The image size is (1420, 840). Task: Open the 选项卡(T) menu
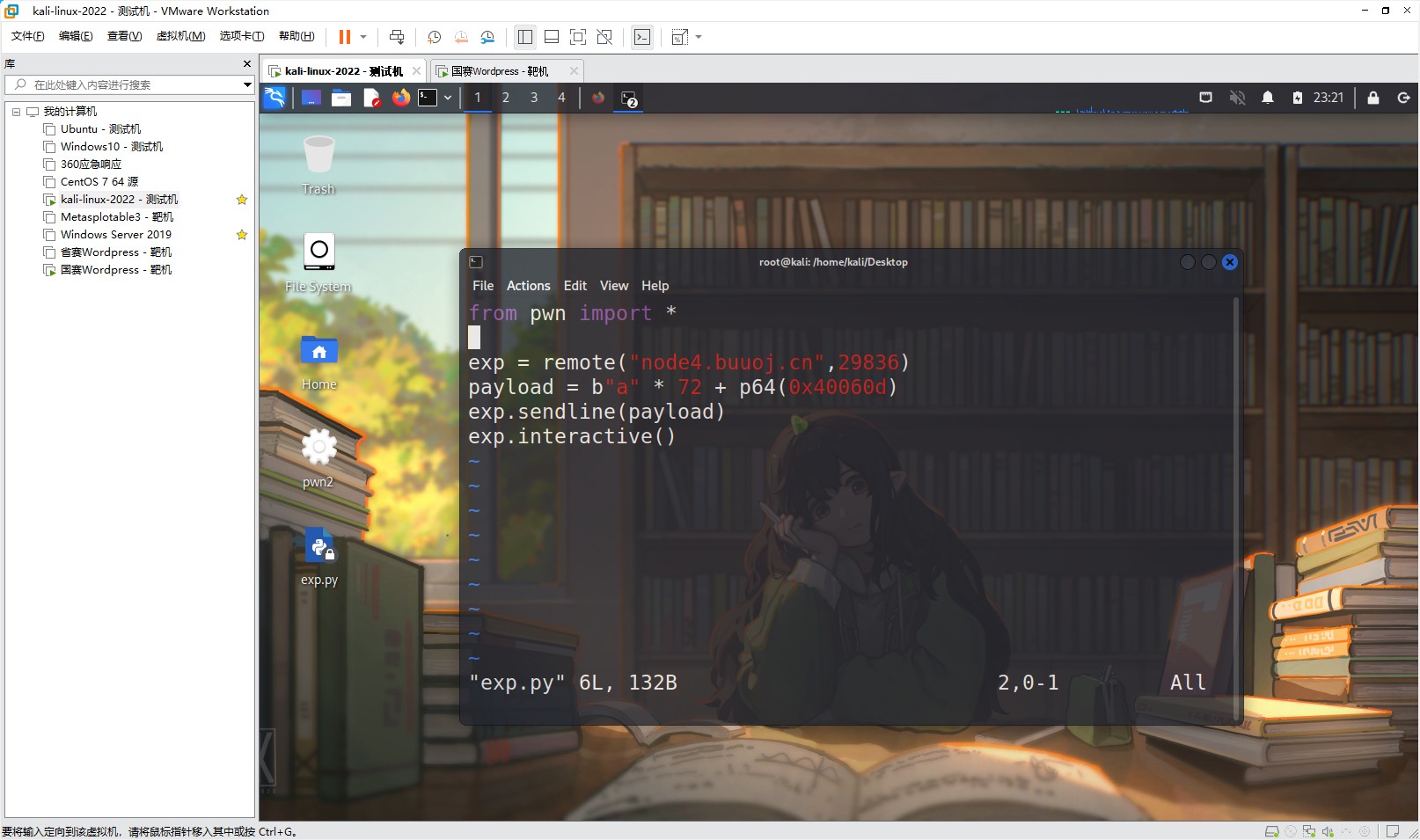click(x=242, y=36)
